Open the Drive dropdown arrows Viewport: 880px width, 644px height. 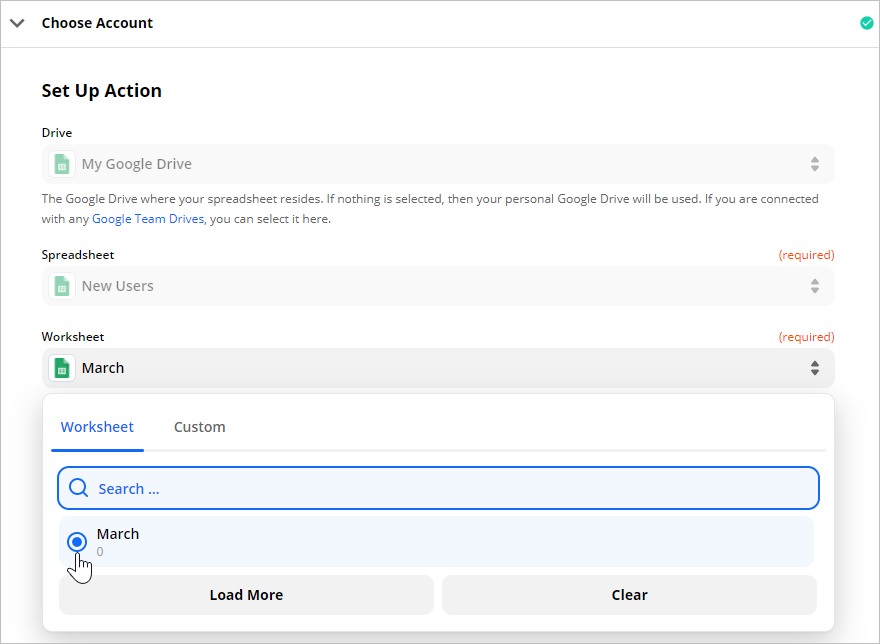[x=814, y=164]
